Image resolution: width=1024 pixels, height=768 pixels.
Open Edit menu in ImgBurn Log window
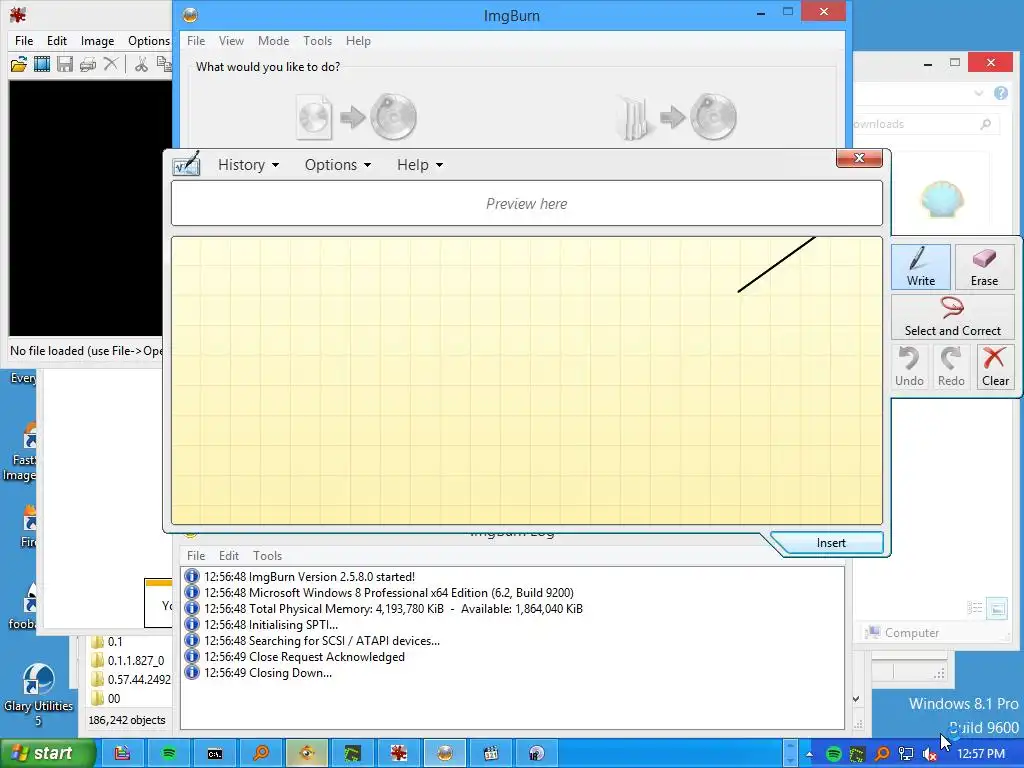pyautogui.click(x=229, y=556)
